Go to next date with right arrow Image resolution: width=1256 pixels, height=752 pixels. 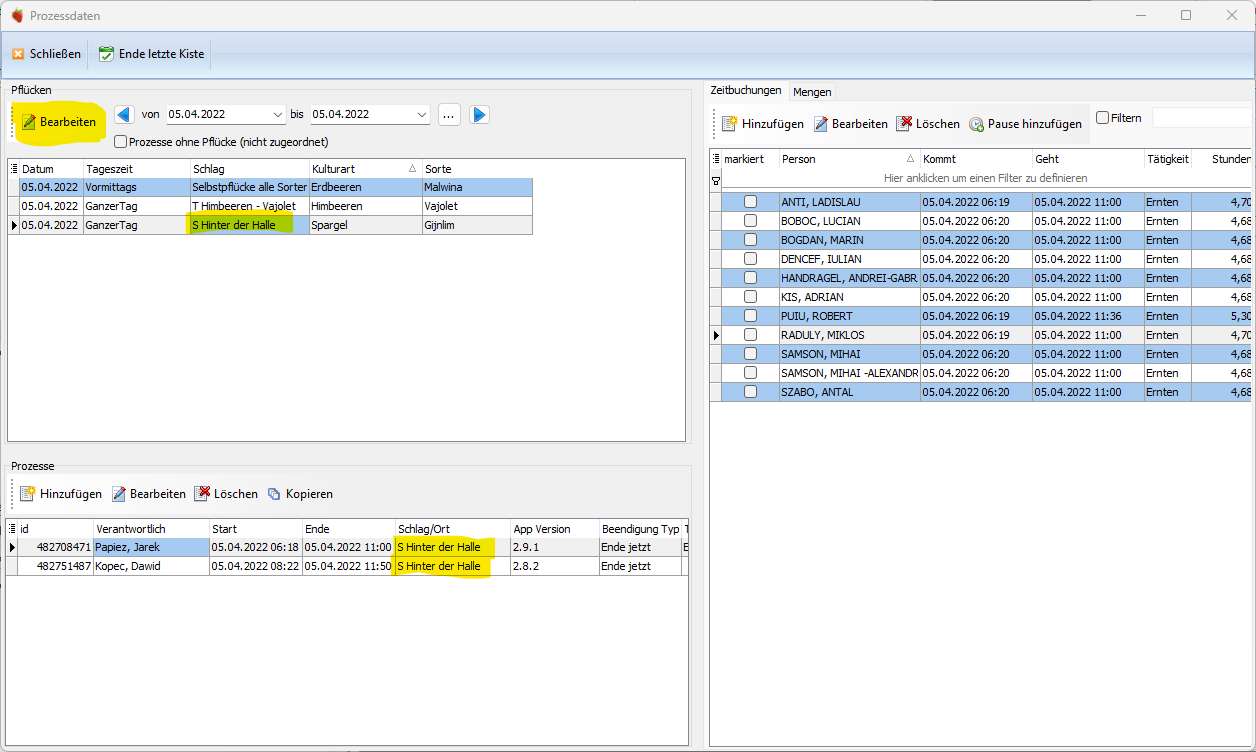tap(480, 115)
